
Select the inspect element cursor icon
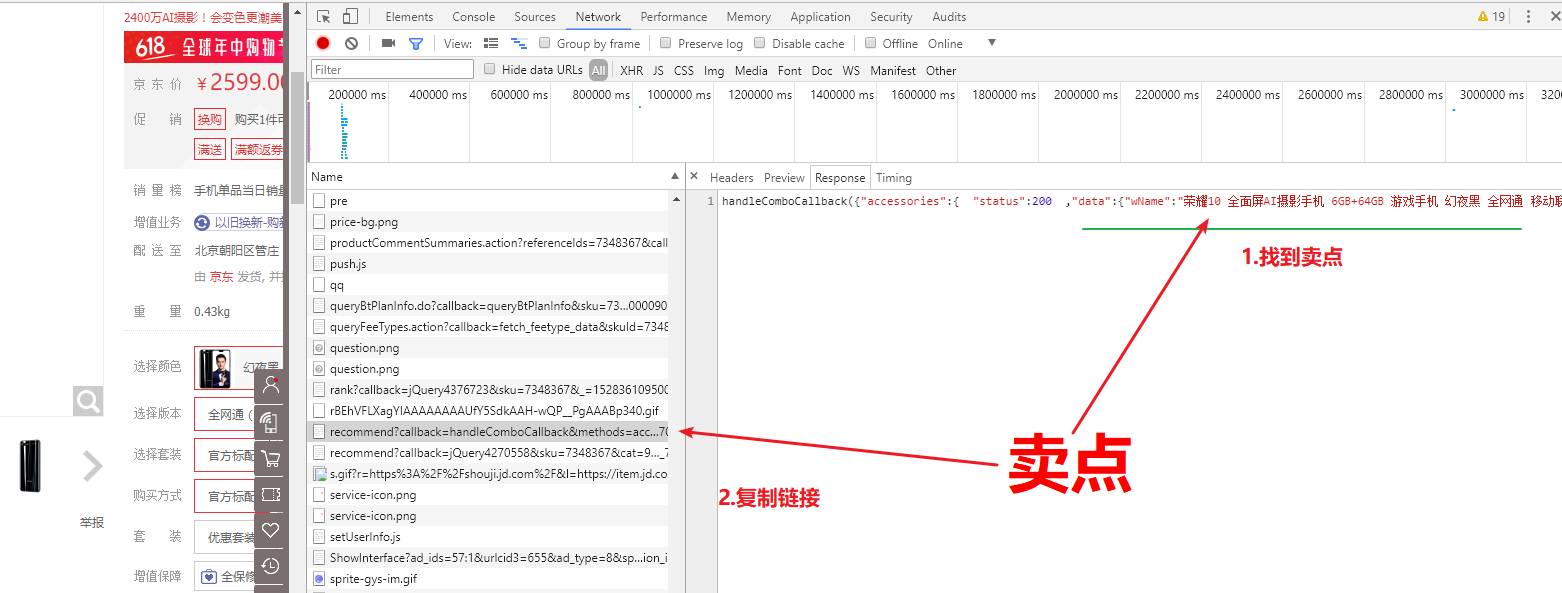click(x=324, y=16)
